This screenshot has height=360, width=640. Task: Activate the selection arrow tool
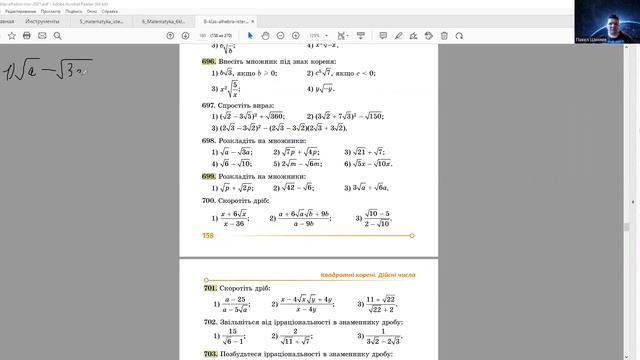pos(250,36)
